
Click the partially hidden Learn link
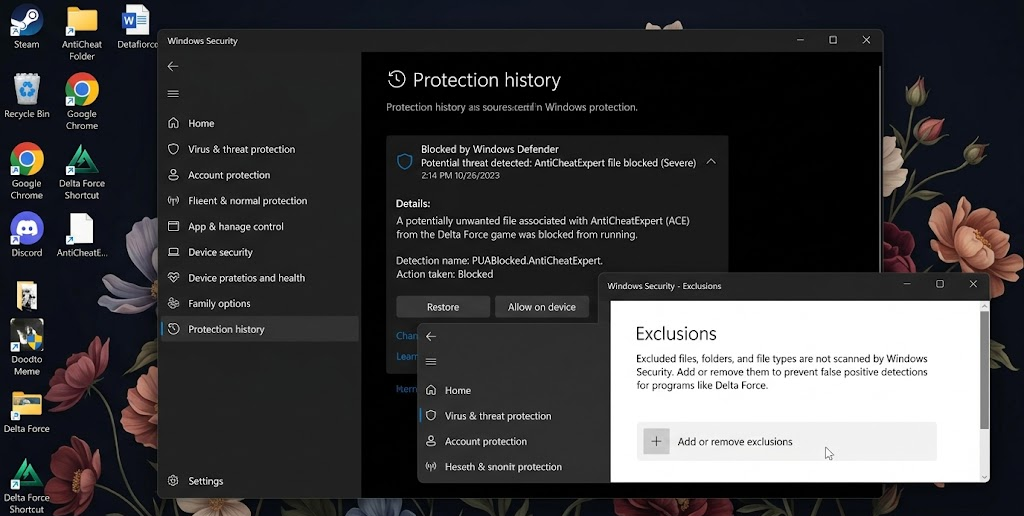[406, 356]
